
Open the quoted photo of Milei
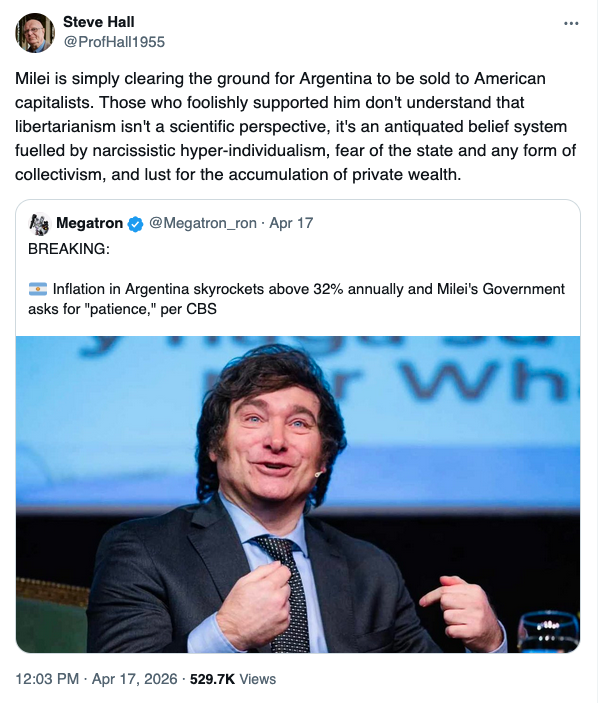[297, 494]
